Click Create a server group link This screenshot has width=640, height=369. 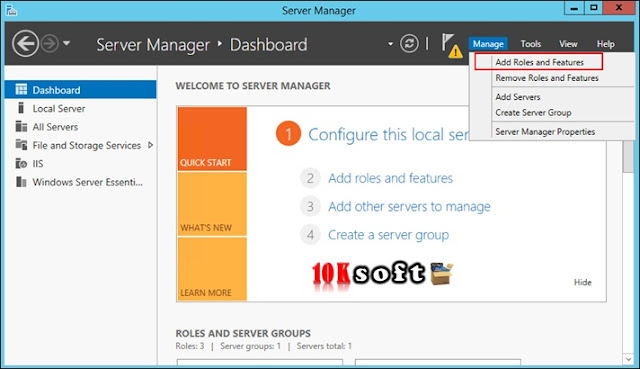389,235
